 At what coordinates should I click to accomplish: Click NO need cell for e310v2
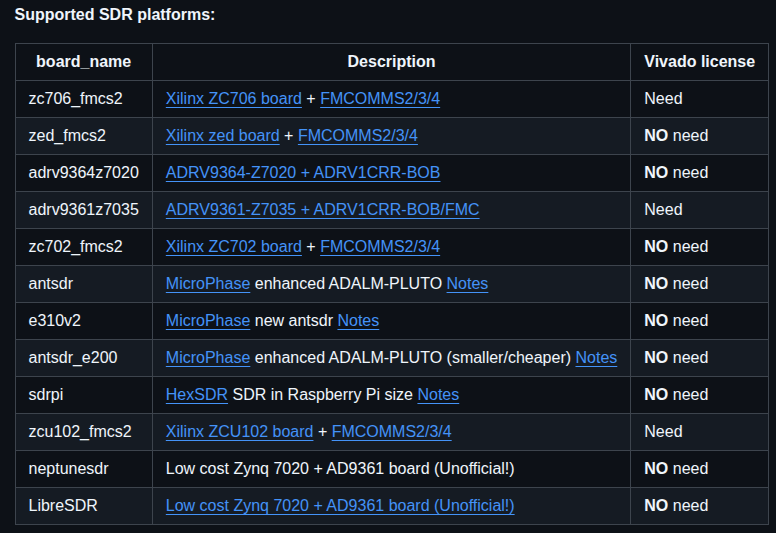coord(699,321)
